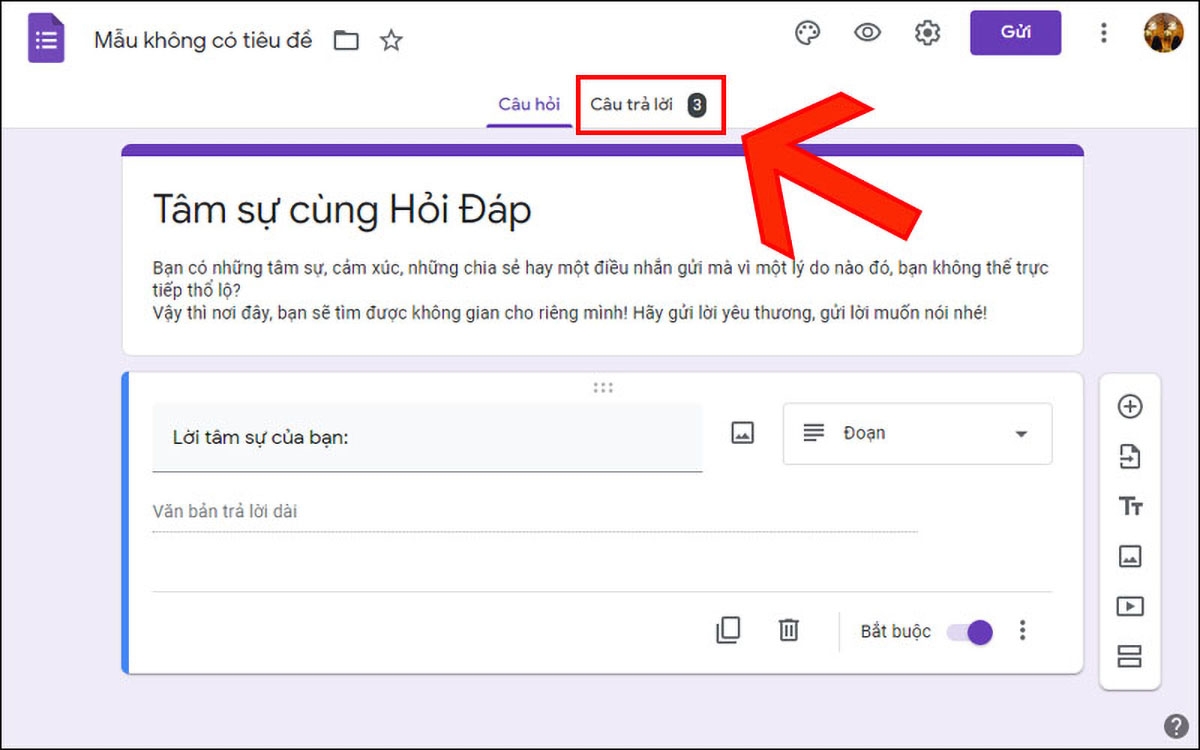Click the 'Gửi' send button
Viewport: 1200px width, 750px height.
(x=1015, y=32)
